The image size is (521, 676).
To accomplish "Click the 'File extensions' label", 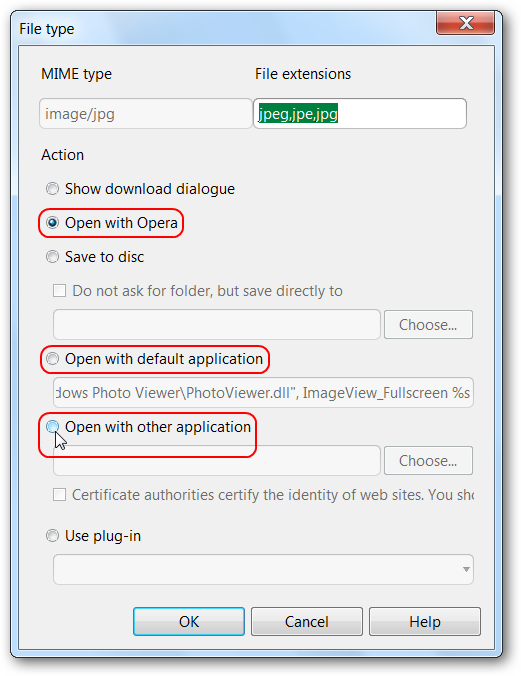I will point(303,74).
